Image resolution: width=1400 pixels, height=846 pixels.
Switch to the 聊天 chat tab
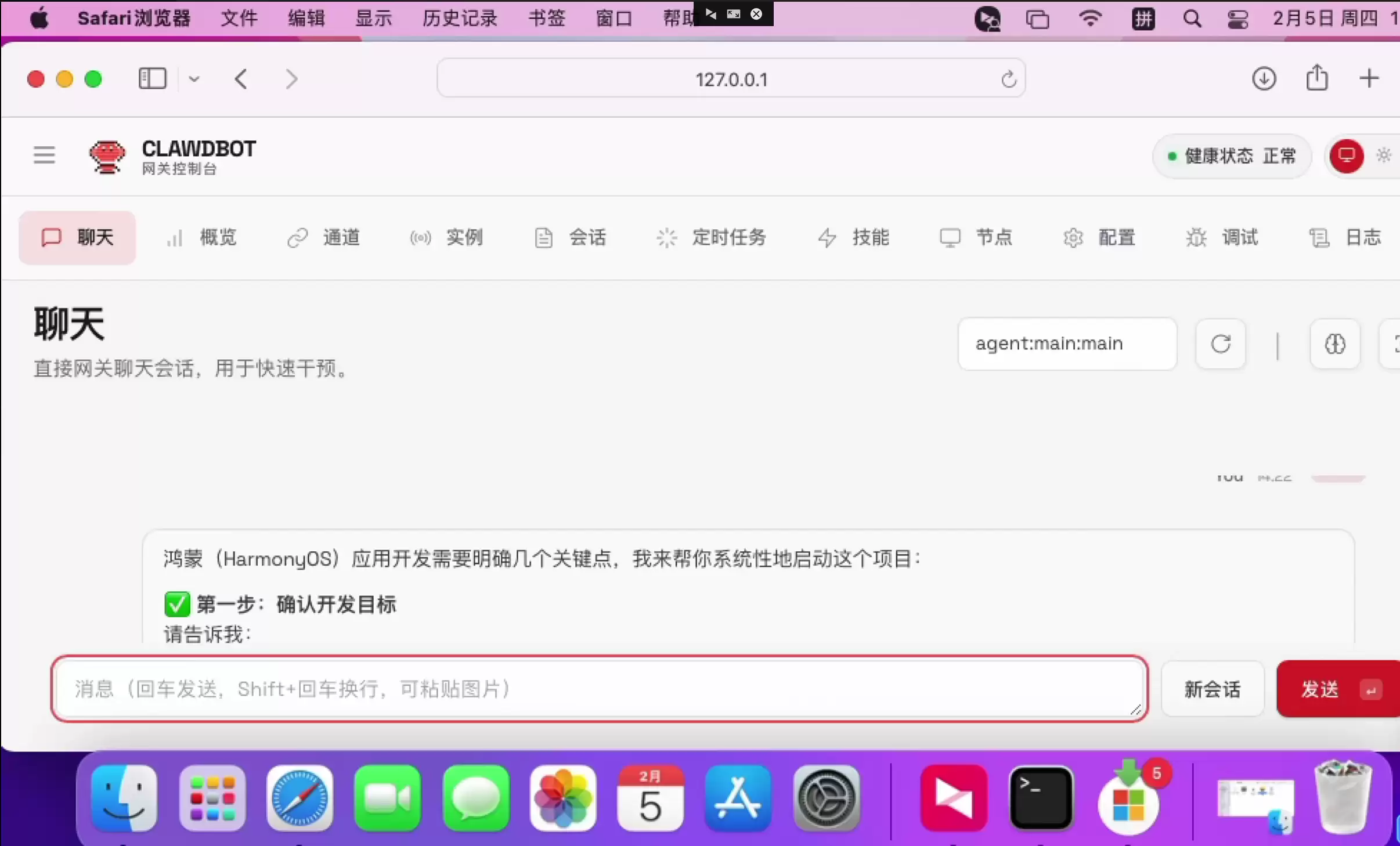click(x=77, y=237)
